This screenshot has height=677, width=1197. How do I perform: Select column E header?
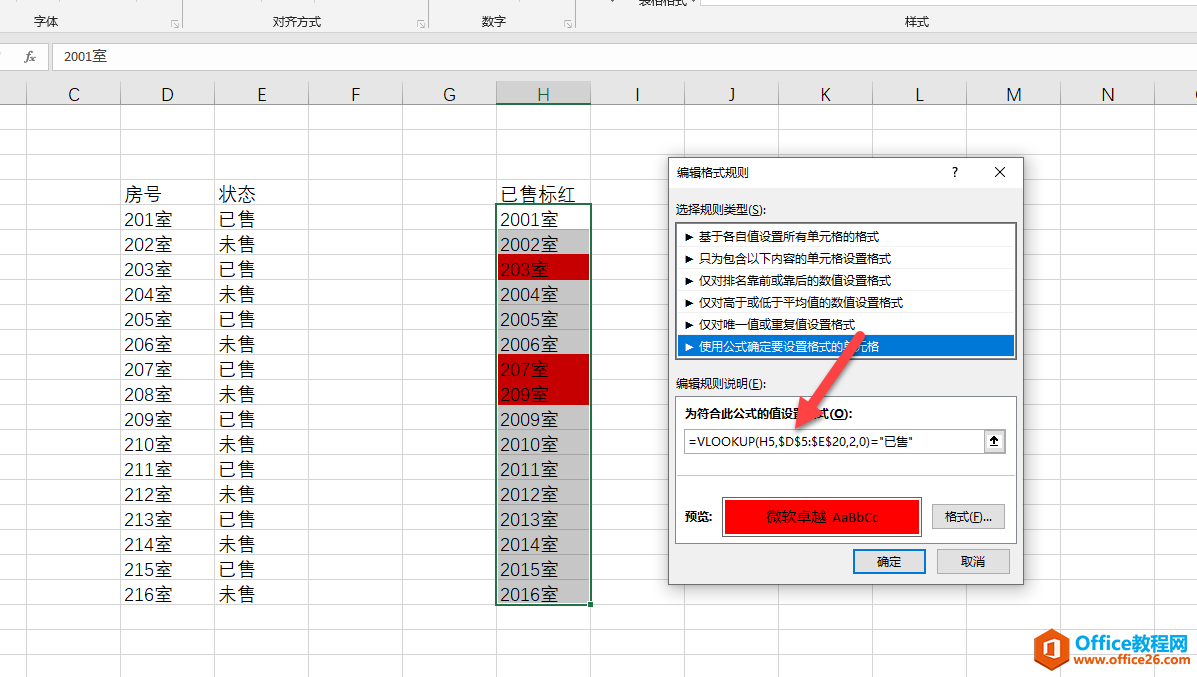point(261,94)
